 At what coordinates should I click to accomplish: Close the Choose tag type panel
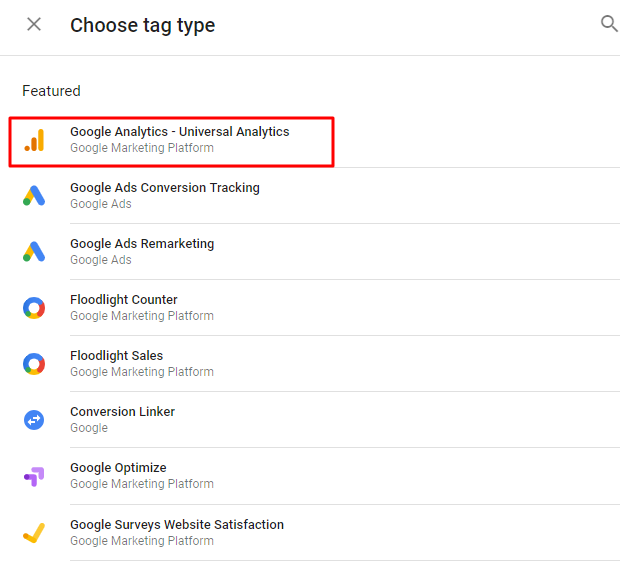point(34,25)
